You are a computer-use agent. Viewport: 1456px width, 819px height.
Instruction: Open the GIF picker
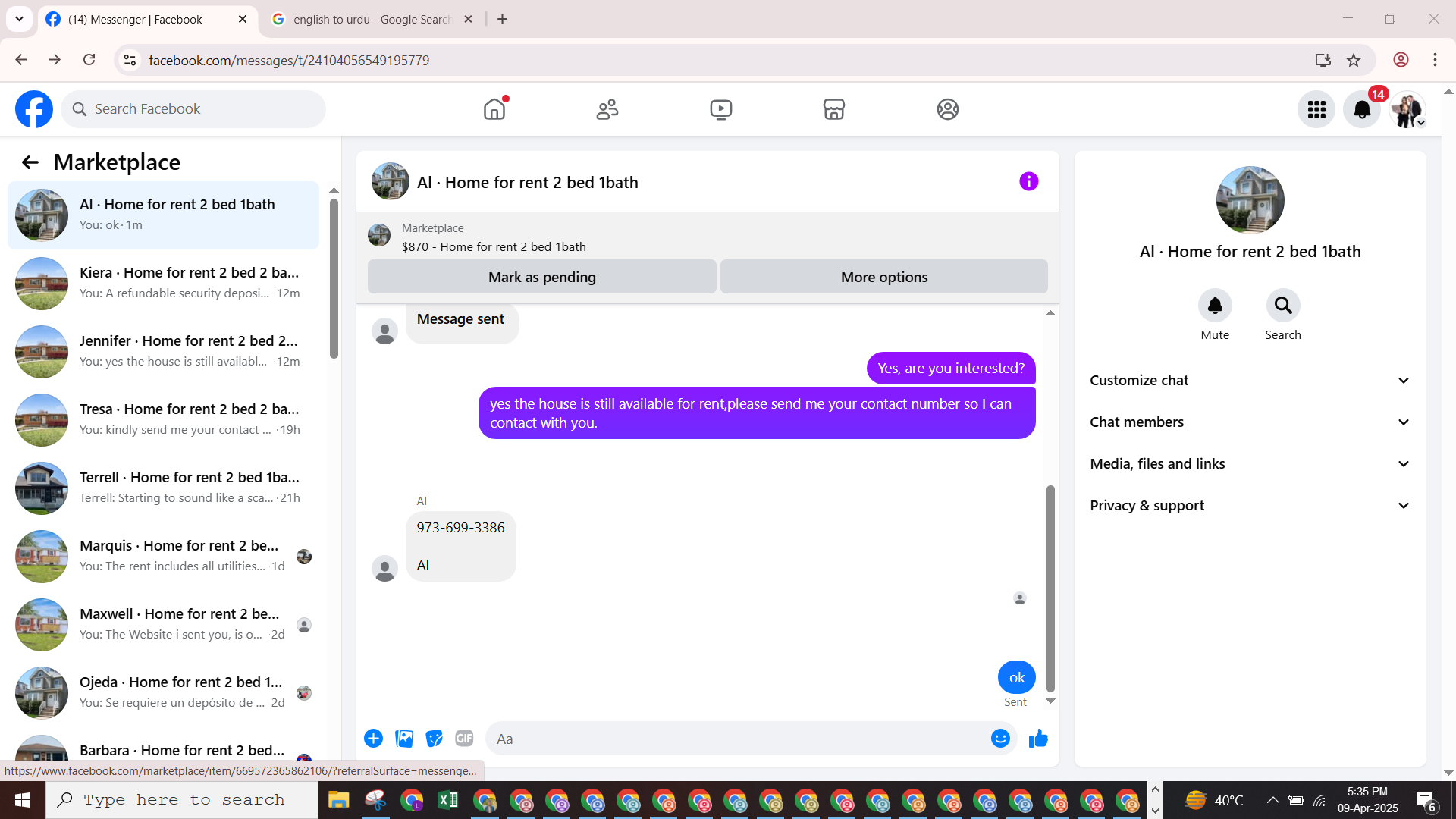464,739
